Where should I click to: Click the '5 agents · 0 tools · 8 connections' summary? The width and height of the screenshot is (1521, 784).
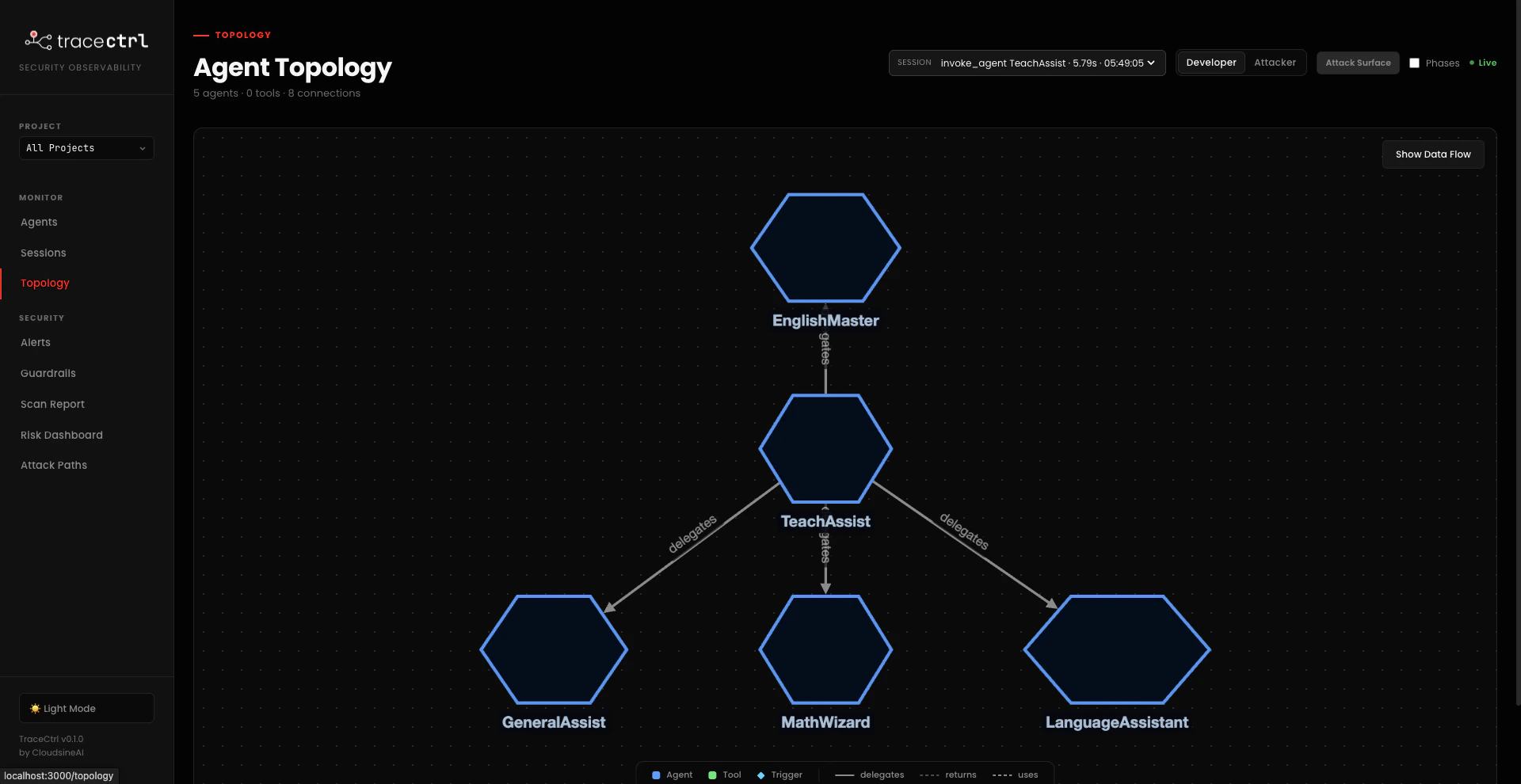tap(276, 93)
